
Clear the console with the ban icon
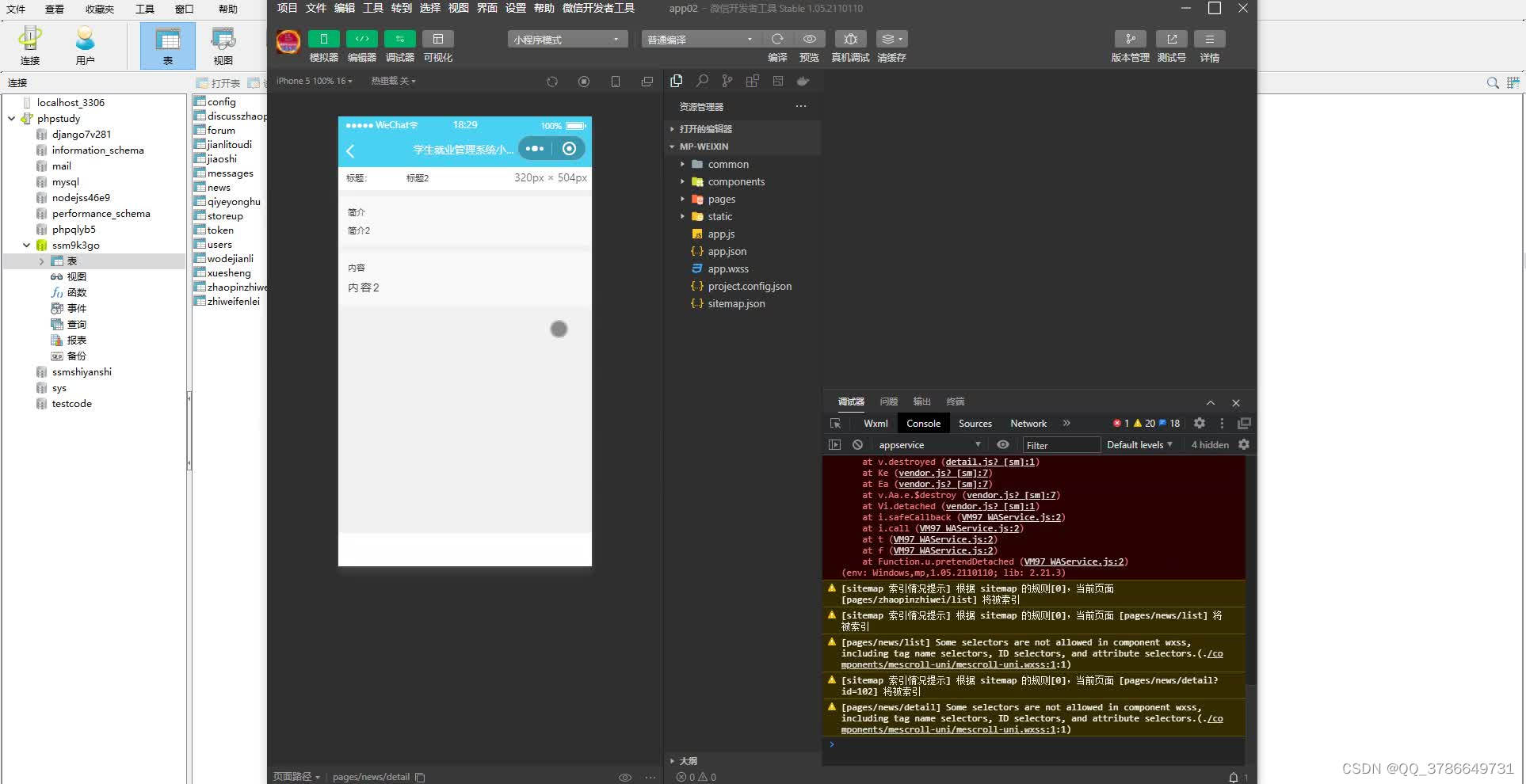click(857, 445)
